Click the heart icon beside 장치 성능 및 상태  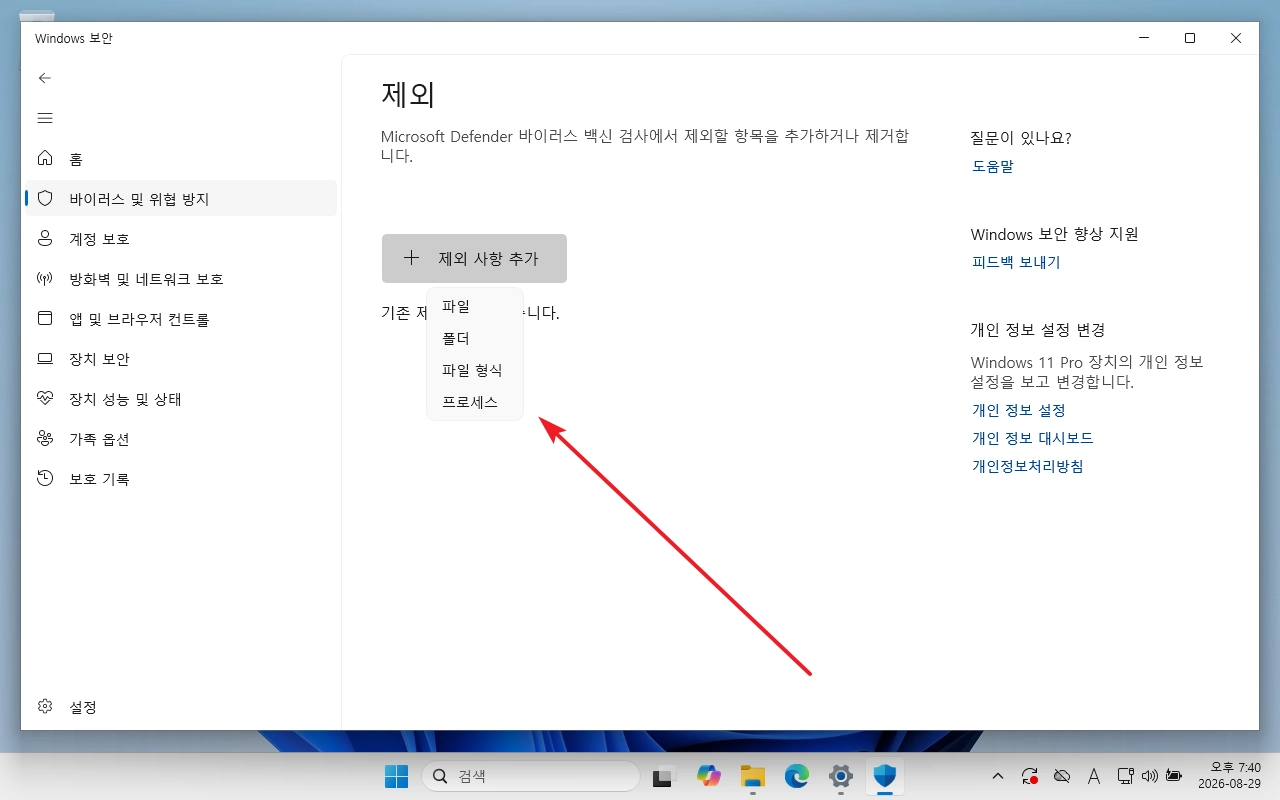(44, 398)
